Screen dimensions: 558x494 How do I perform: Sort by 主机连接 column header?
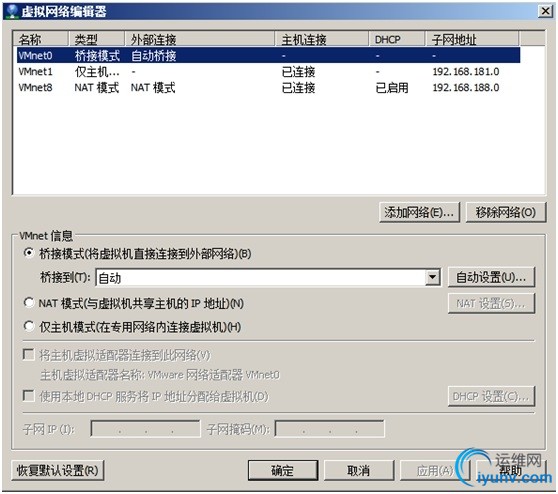tap(322, 39)
